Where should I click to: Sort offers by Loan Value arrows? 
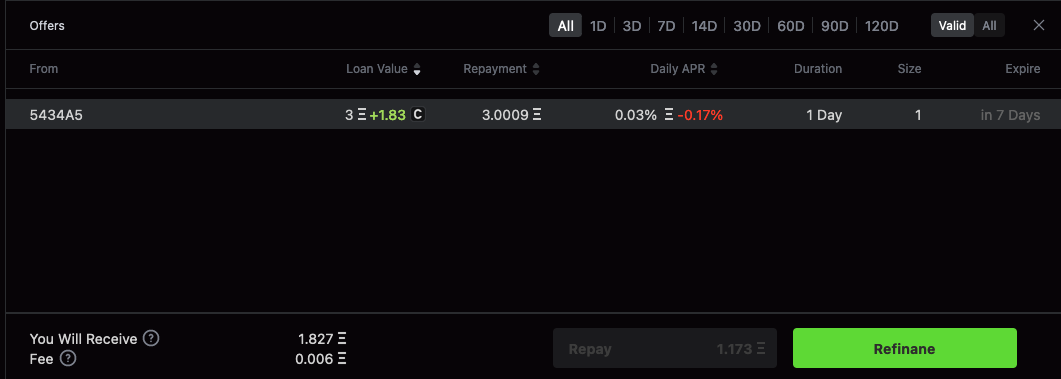tap(417, 69)
